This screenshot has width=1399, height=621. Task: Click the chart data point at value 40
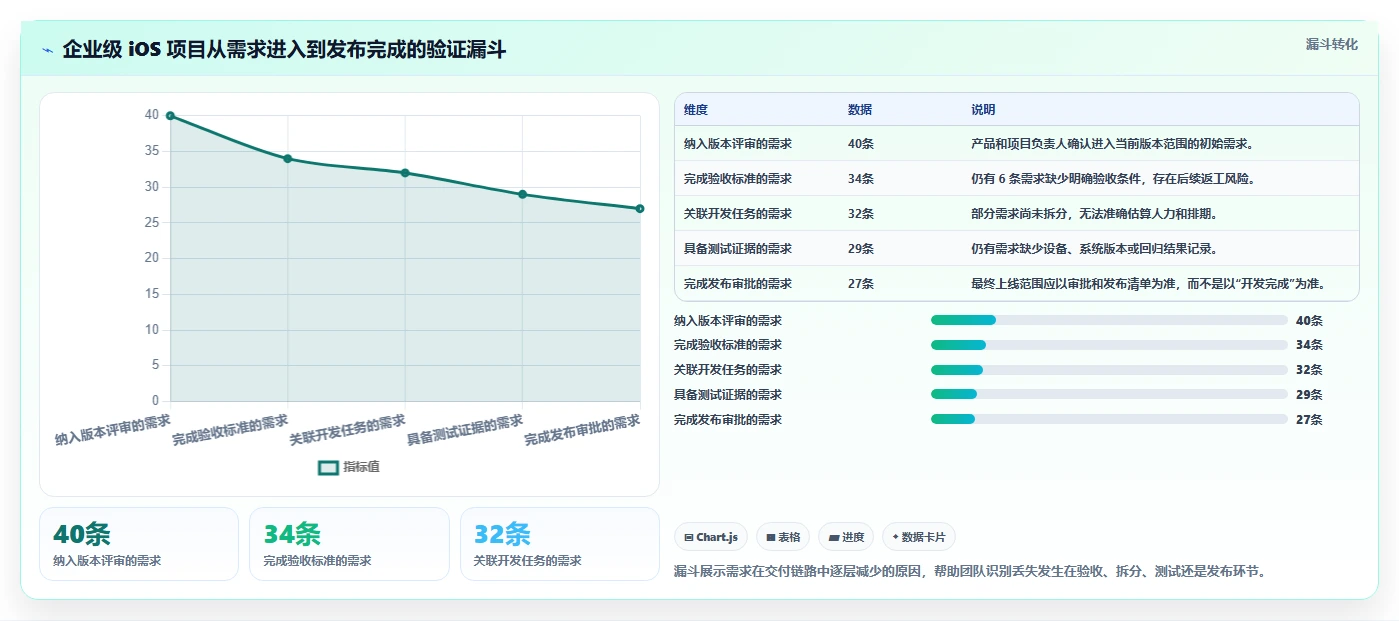[x=170, y=116]
